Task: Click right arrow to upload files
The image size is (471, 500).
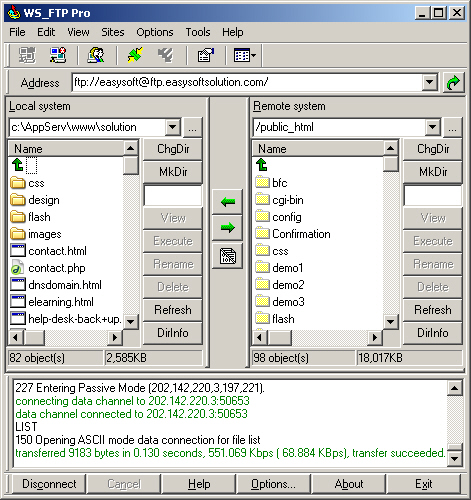Action: (228, 228)
